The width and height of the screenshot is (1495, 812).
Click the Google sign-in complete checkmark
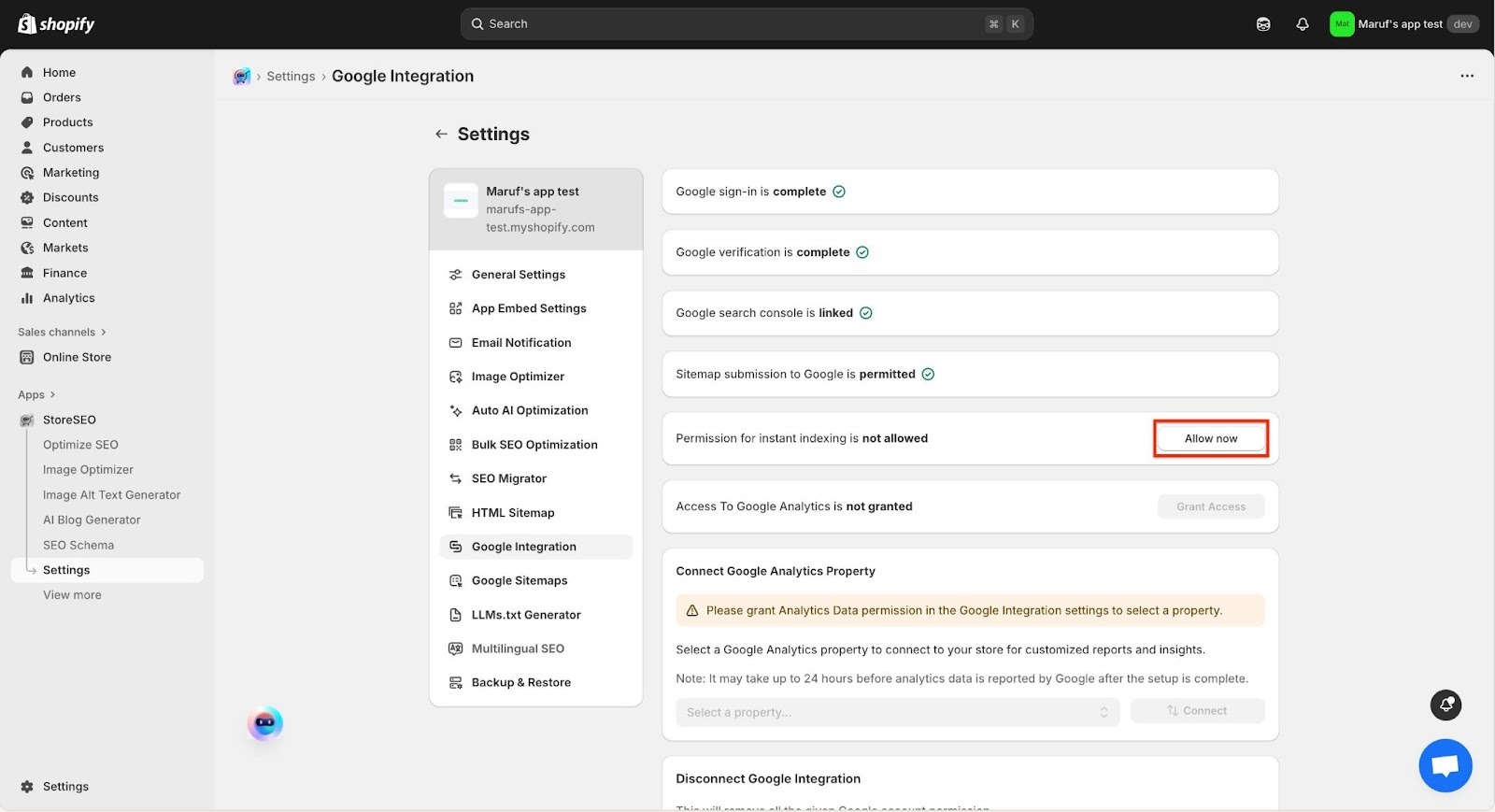coord(839,192)
